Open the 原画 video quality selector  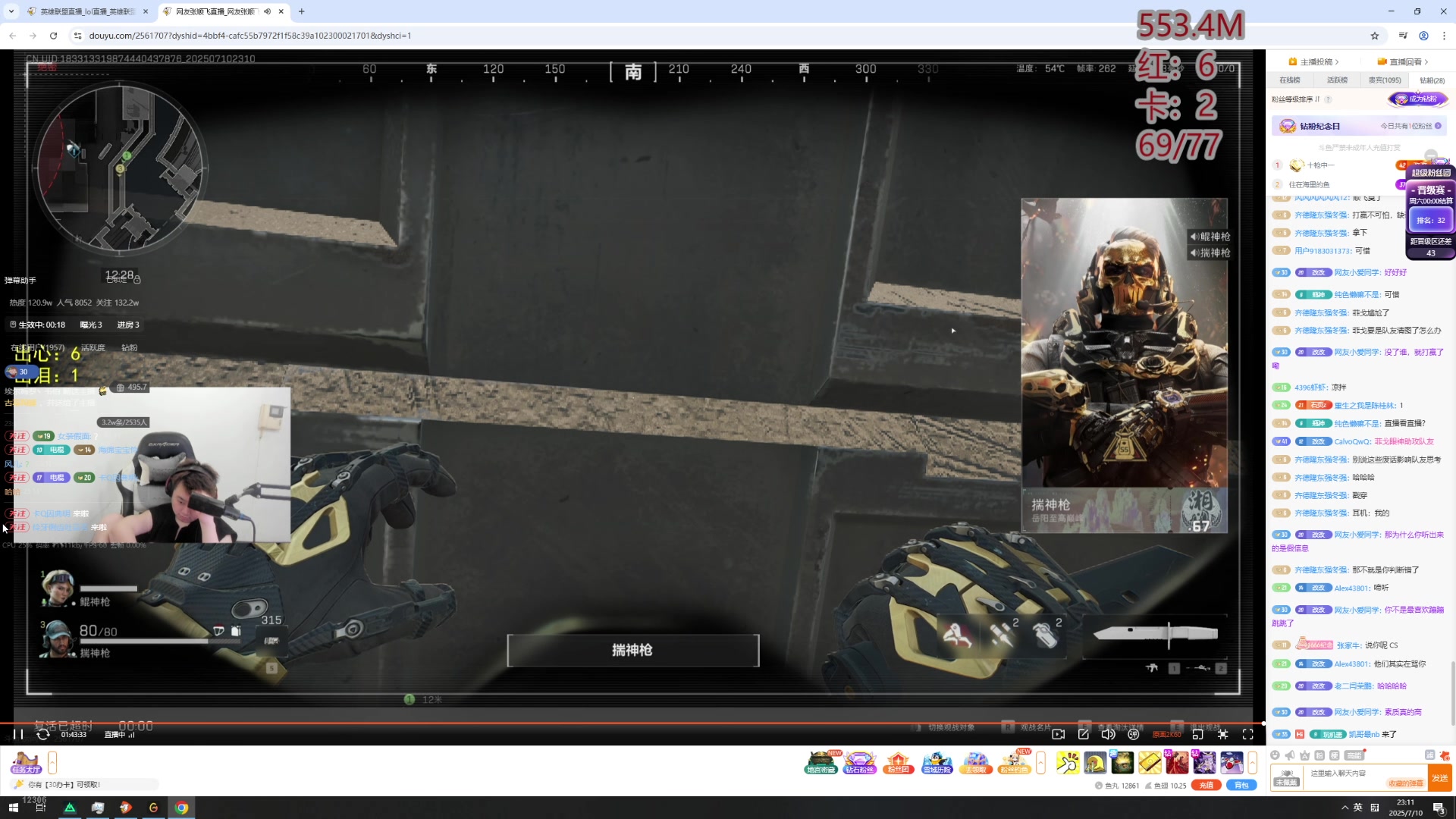1166,735
